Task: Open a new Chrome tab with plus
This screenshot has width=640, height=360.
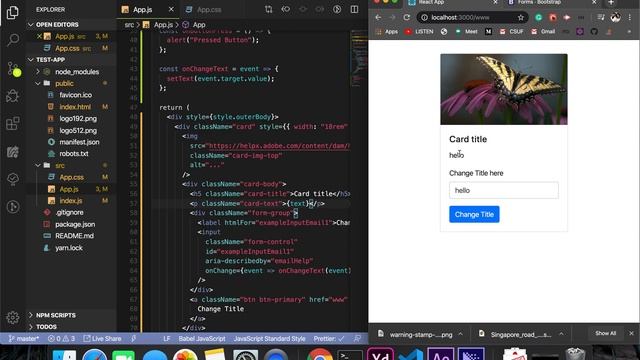Action: (x=611, y=2)
